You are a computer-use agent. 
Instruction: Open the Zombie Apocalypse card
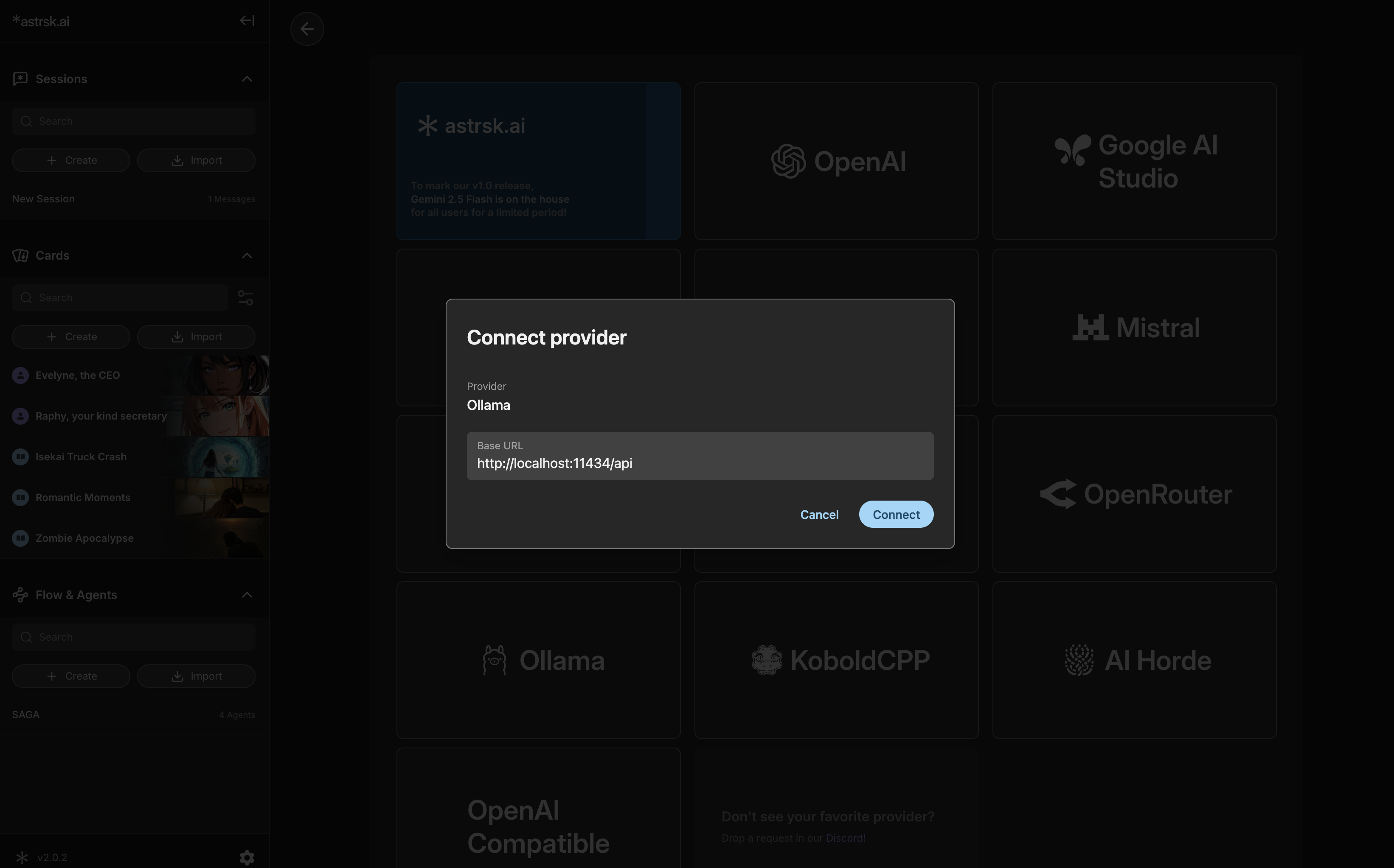135,538
